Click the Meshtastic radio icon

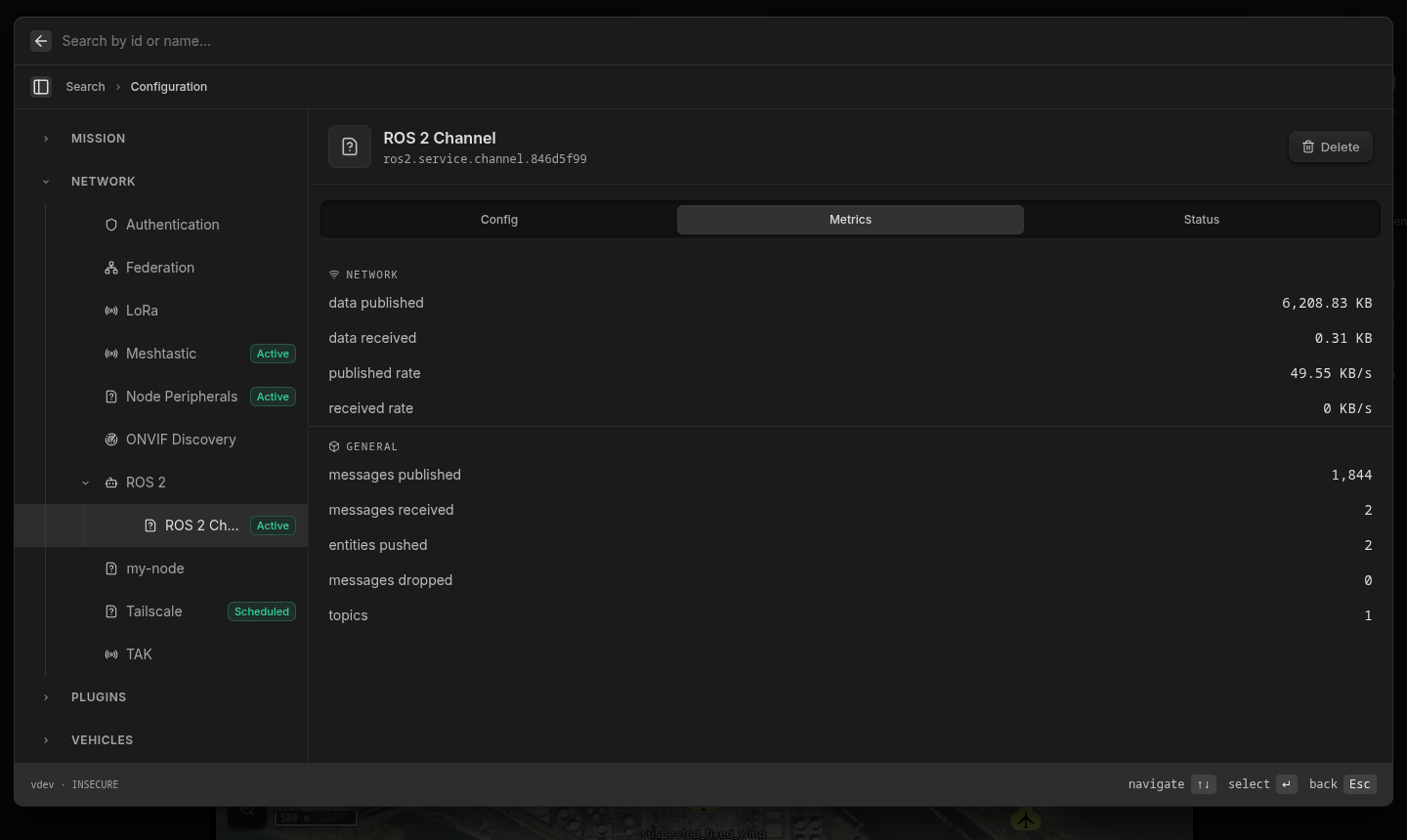tap(111, 354)
